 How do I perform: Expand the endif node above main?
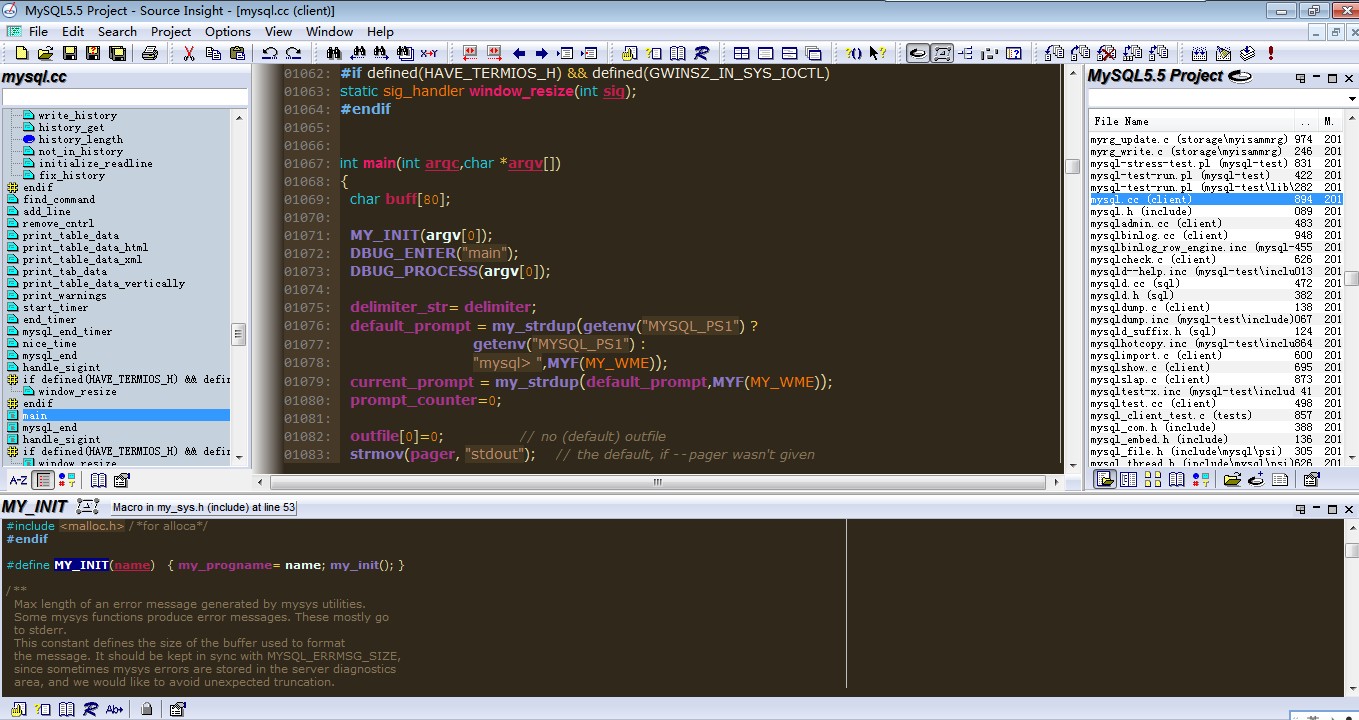(x=13, y=403)
